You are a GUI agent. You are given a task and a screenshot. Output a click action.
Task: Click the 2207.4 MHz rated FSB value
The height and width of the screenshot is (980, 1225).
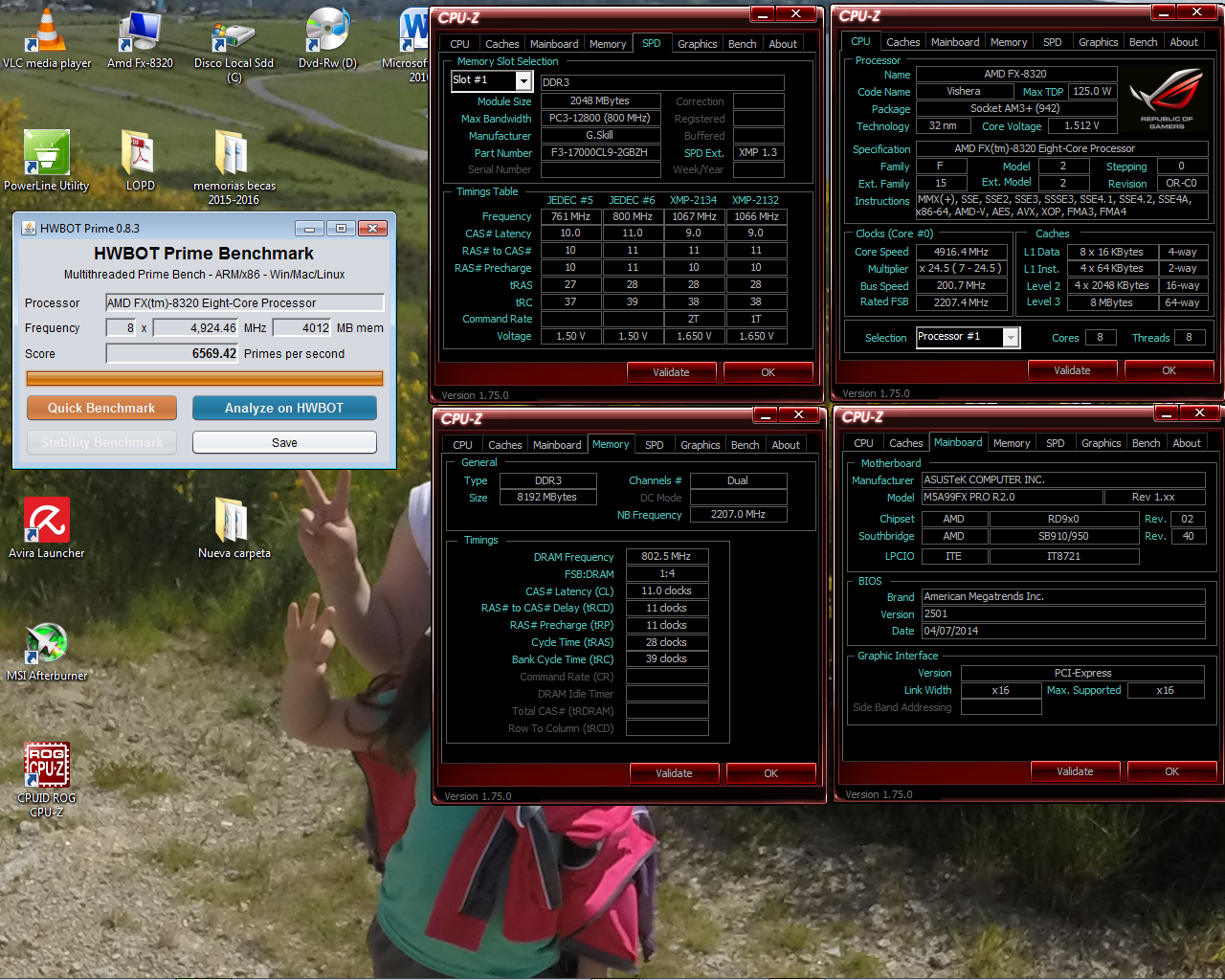click(x=962, y=301)
